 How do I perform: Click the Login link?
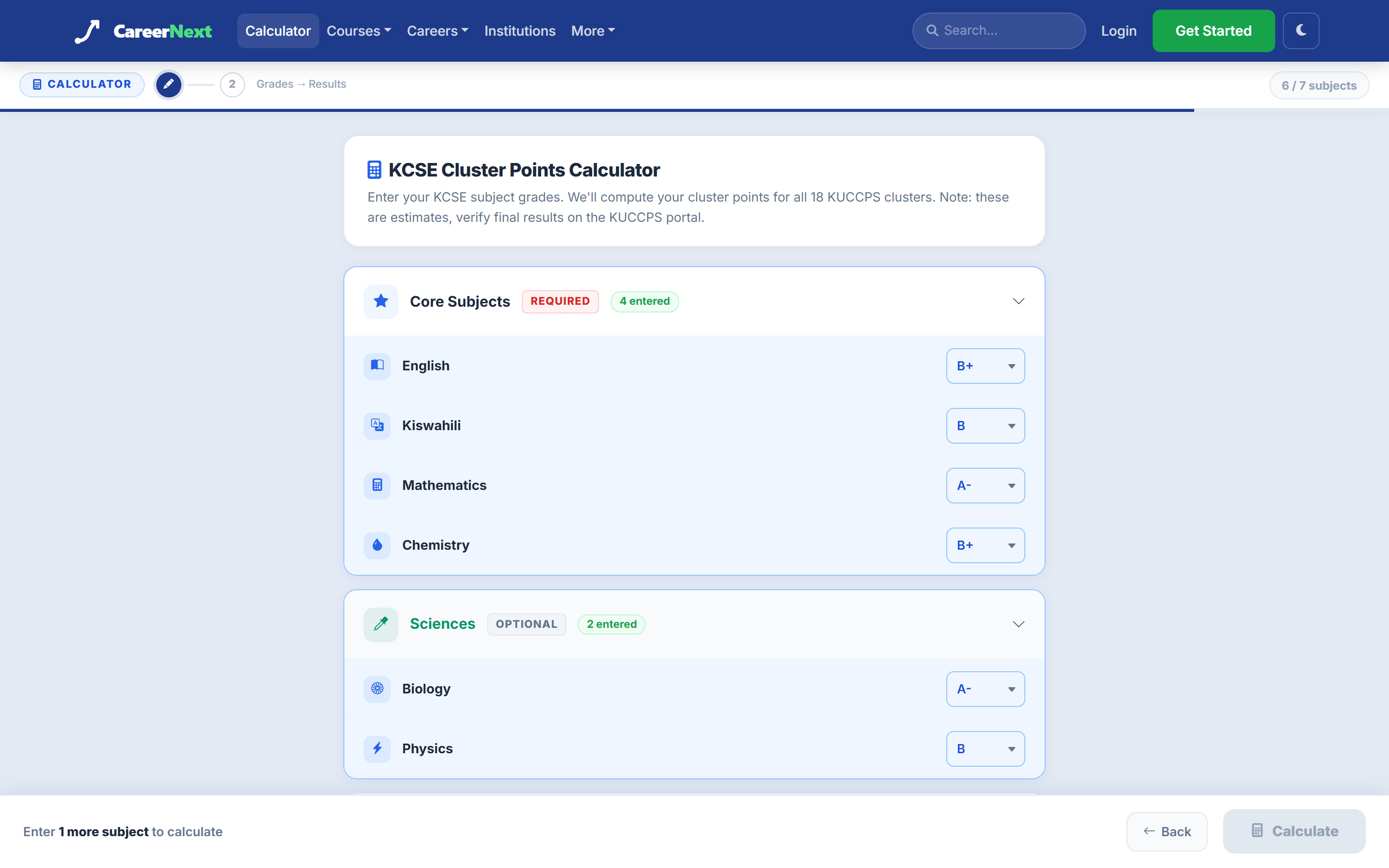click(1118, 31)
